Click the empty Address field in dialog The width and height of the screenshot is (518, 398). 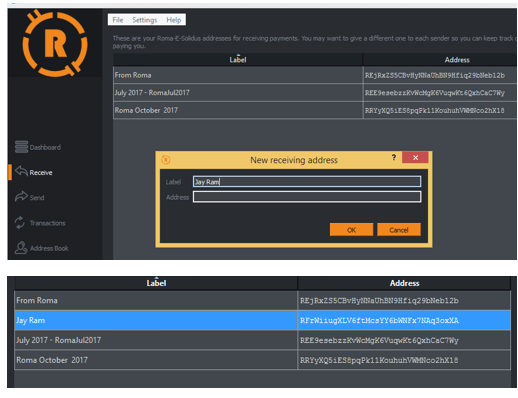pos(307,197)
